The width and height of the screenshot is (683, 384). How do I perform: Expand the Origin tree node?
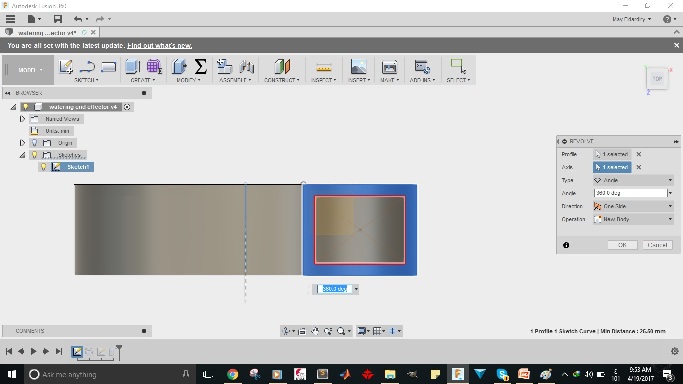coord(22,143)
